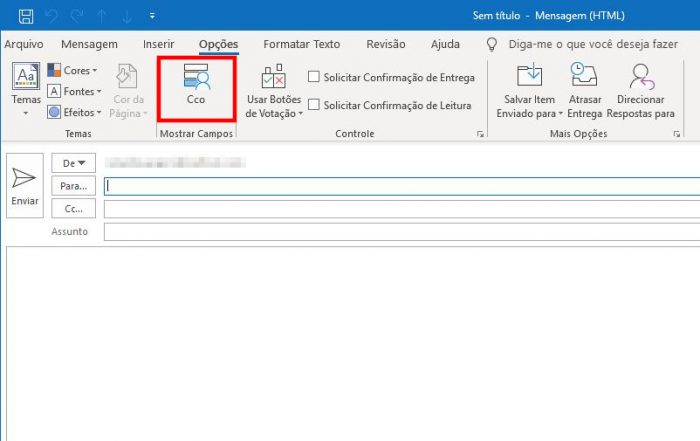Click the Previous Item up arrow

tap(102, 17)
